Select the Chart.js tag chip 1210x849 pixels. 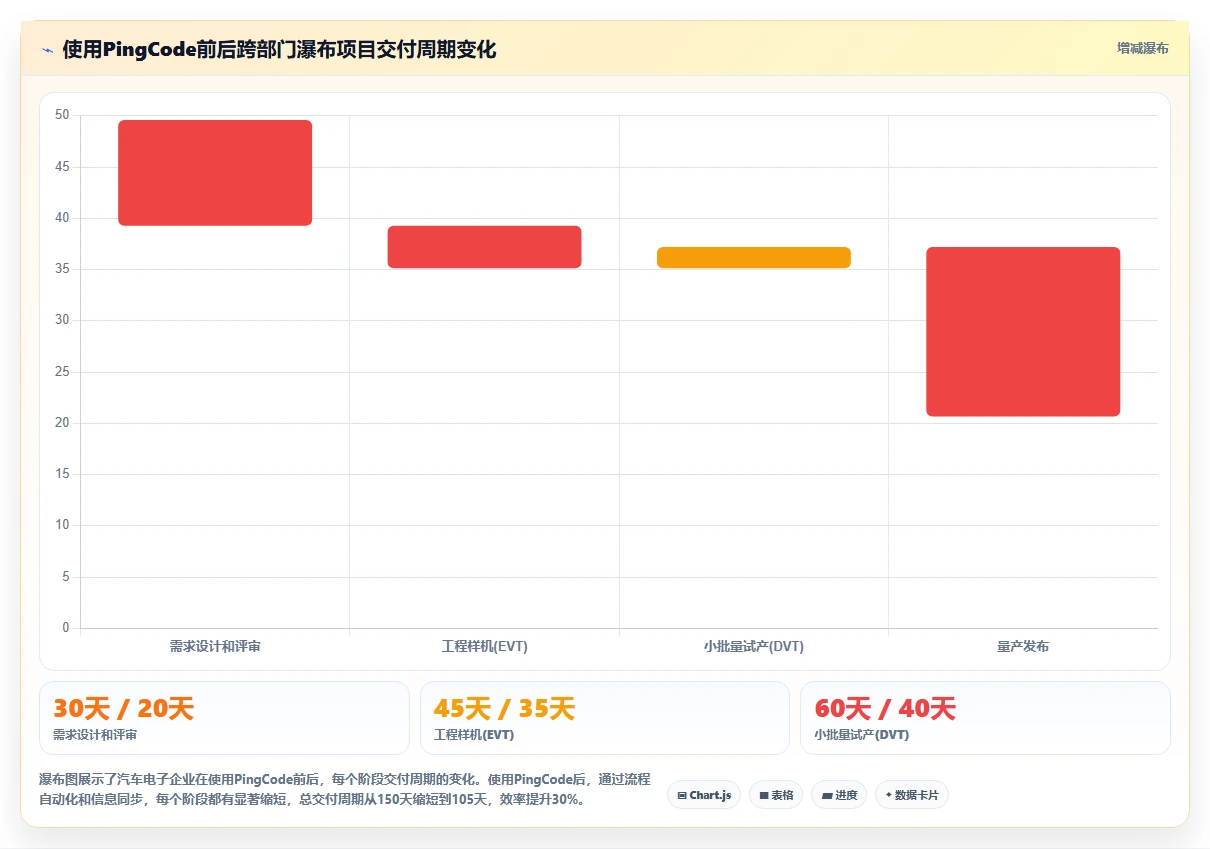(x=704, y=795)
